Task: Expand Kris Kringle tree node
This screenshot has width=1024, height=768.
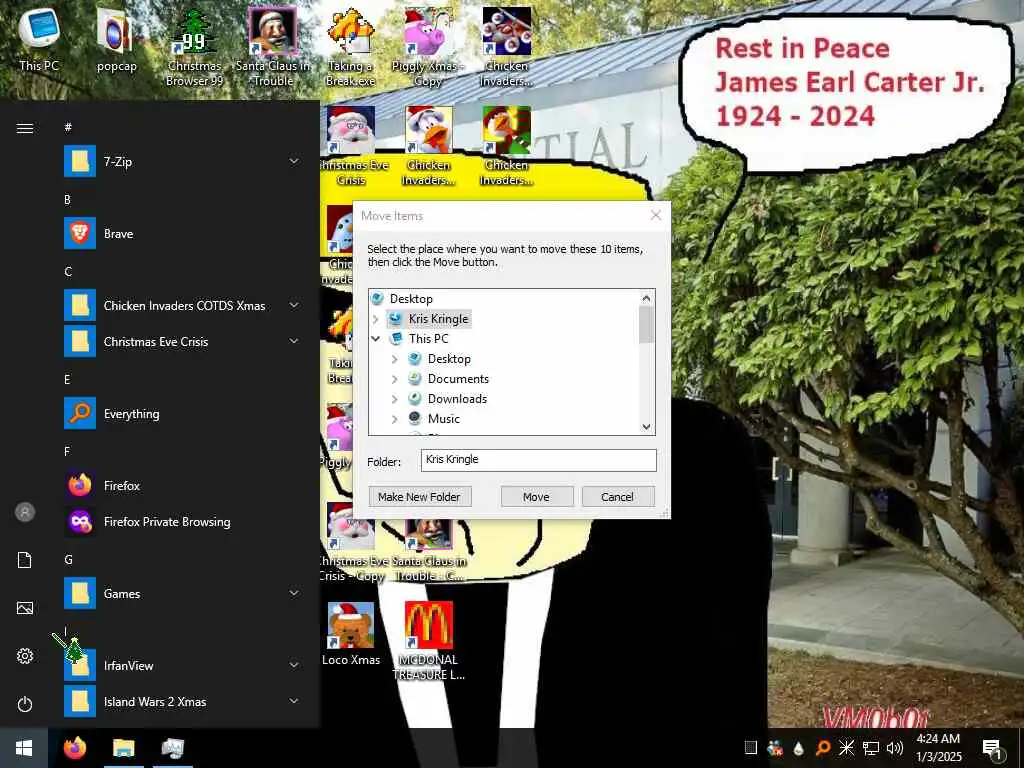Action: (x=376, y=319)
